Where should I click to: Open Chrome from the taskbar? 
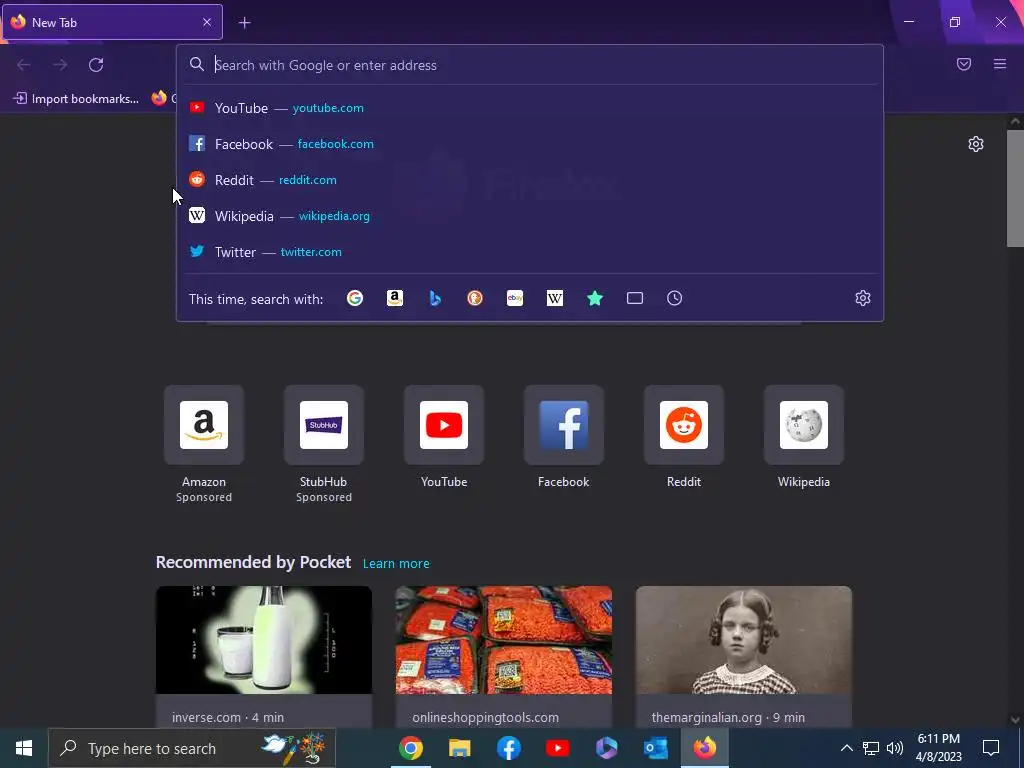tap(411, 748)
